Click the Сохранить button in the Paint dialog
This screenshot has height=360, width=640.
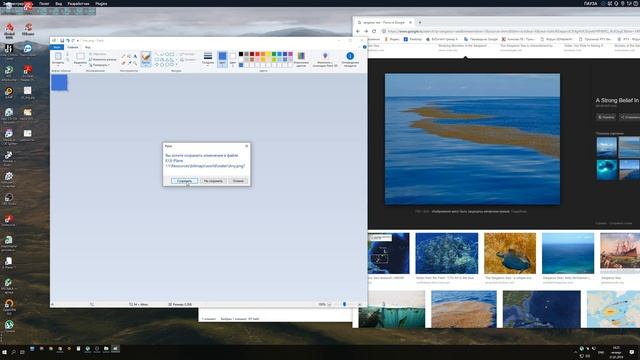pyautogui.click(x=184, y=181)
